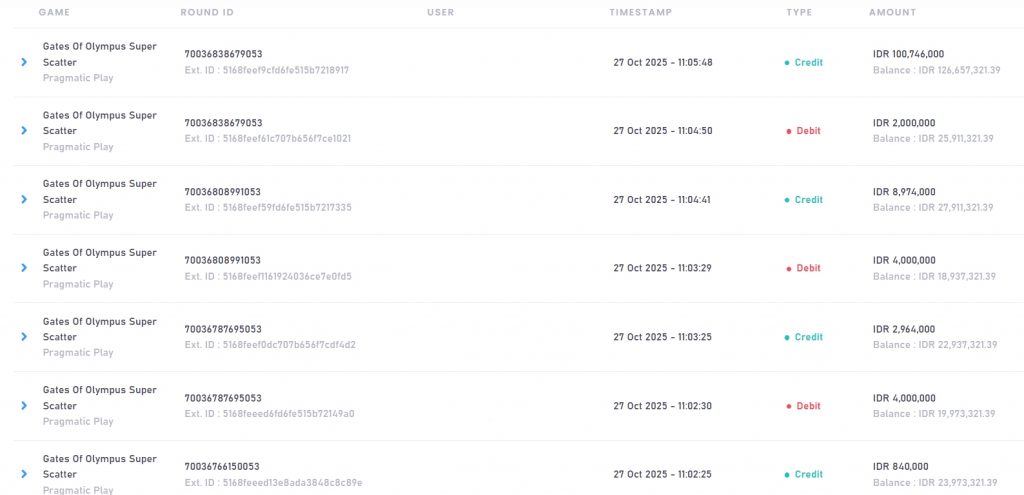Image resolution: width=1024 pixels, height=495 pixels.
Task: Sort by the GAME column header
Action: [x=54, y=12]
